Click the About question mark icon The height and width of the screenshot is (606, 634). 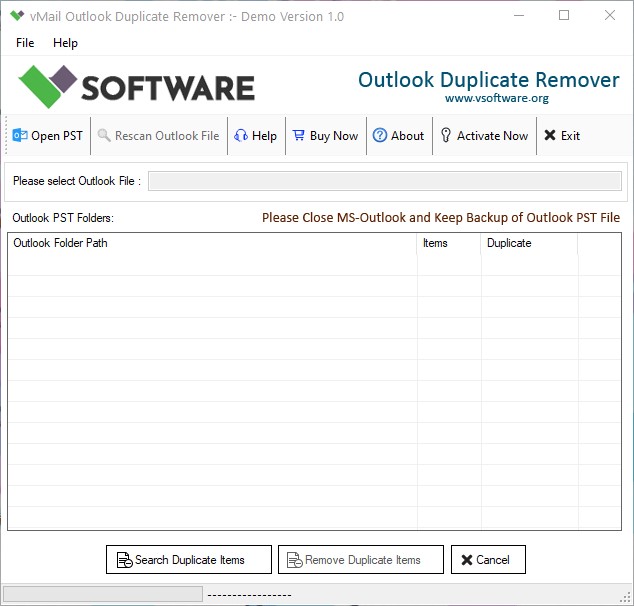380,135
